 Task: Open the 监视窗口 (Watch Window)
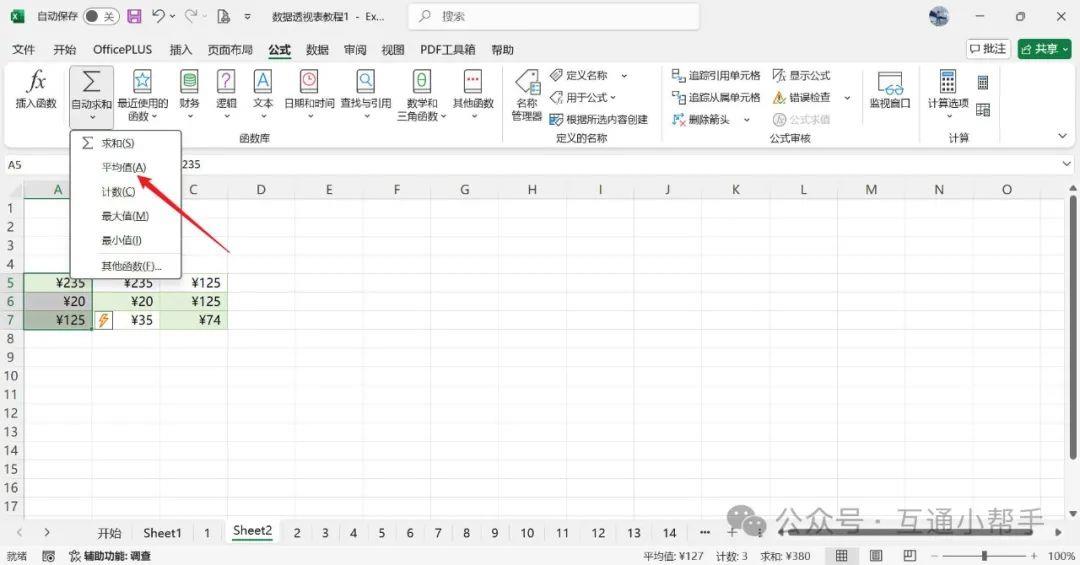(x=889, y=83)
